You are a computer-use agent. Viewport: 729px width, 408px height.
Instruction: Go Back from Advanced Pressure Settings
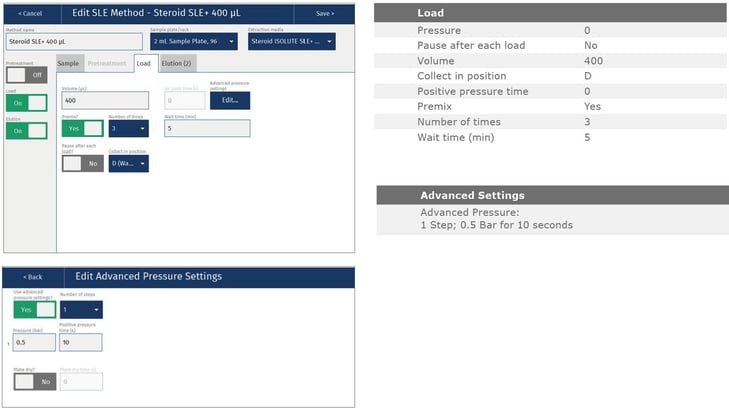pos(33,276)
